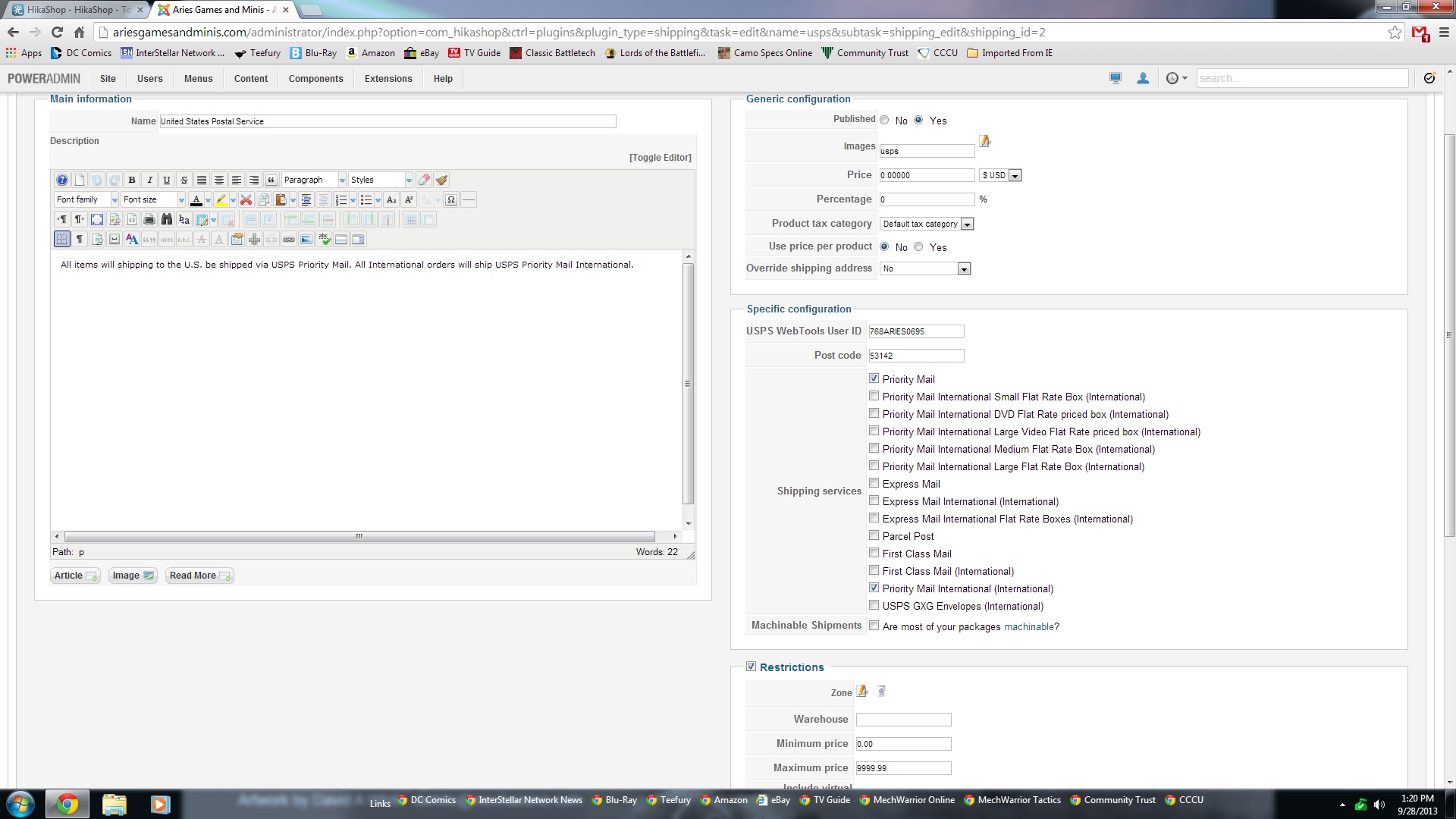The width and height of the screenshot is (1456, 819).
Task: Toggle bold formatting in the editor
Action: 132,180
